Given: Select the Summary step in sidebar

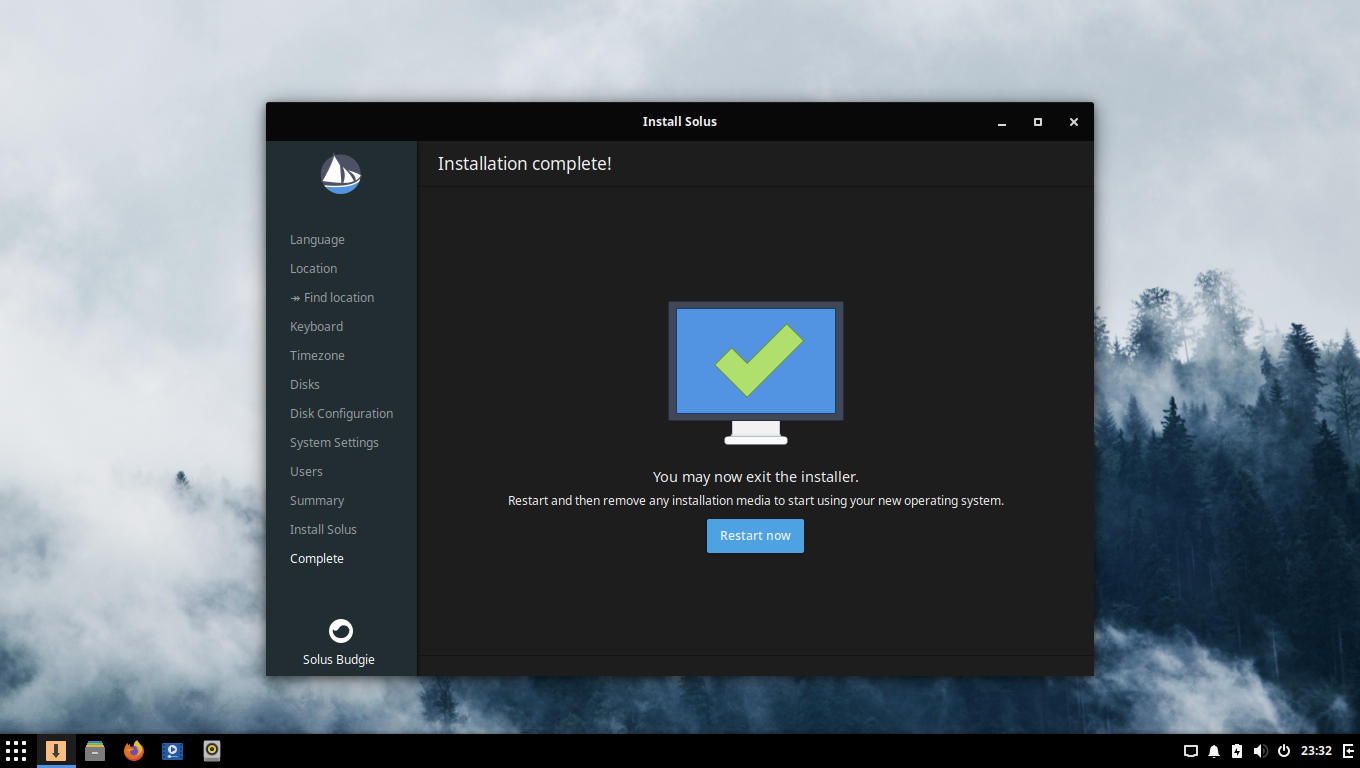Looking at the screenshot, I should point(317,501).
